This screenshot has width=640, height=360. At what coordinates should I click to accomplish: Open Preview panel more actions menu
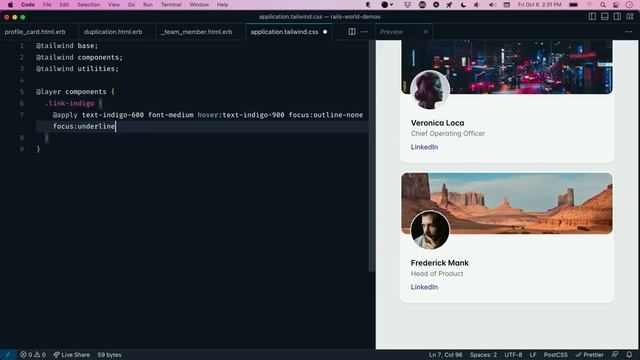[629, 32]
